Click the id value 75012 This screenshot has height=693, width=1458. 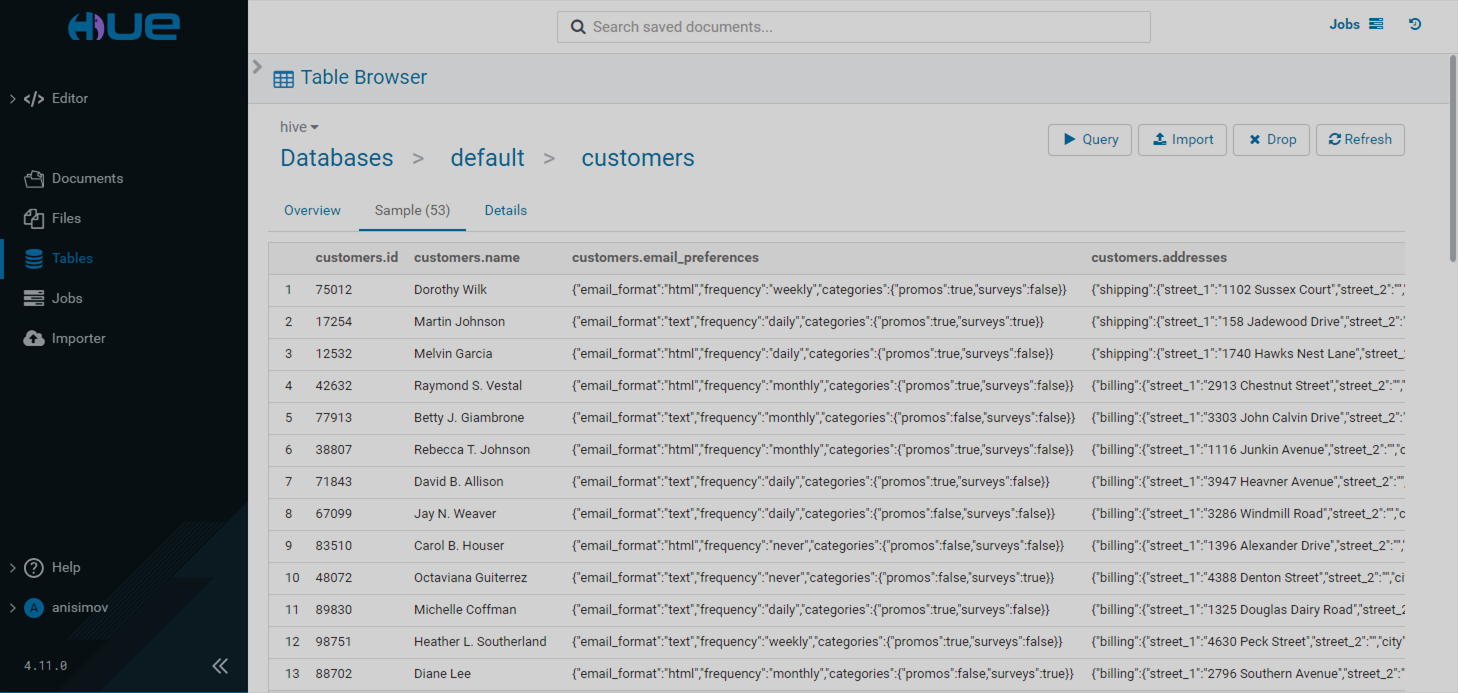pos(334,290)
